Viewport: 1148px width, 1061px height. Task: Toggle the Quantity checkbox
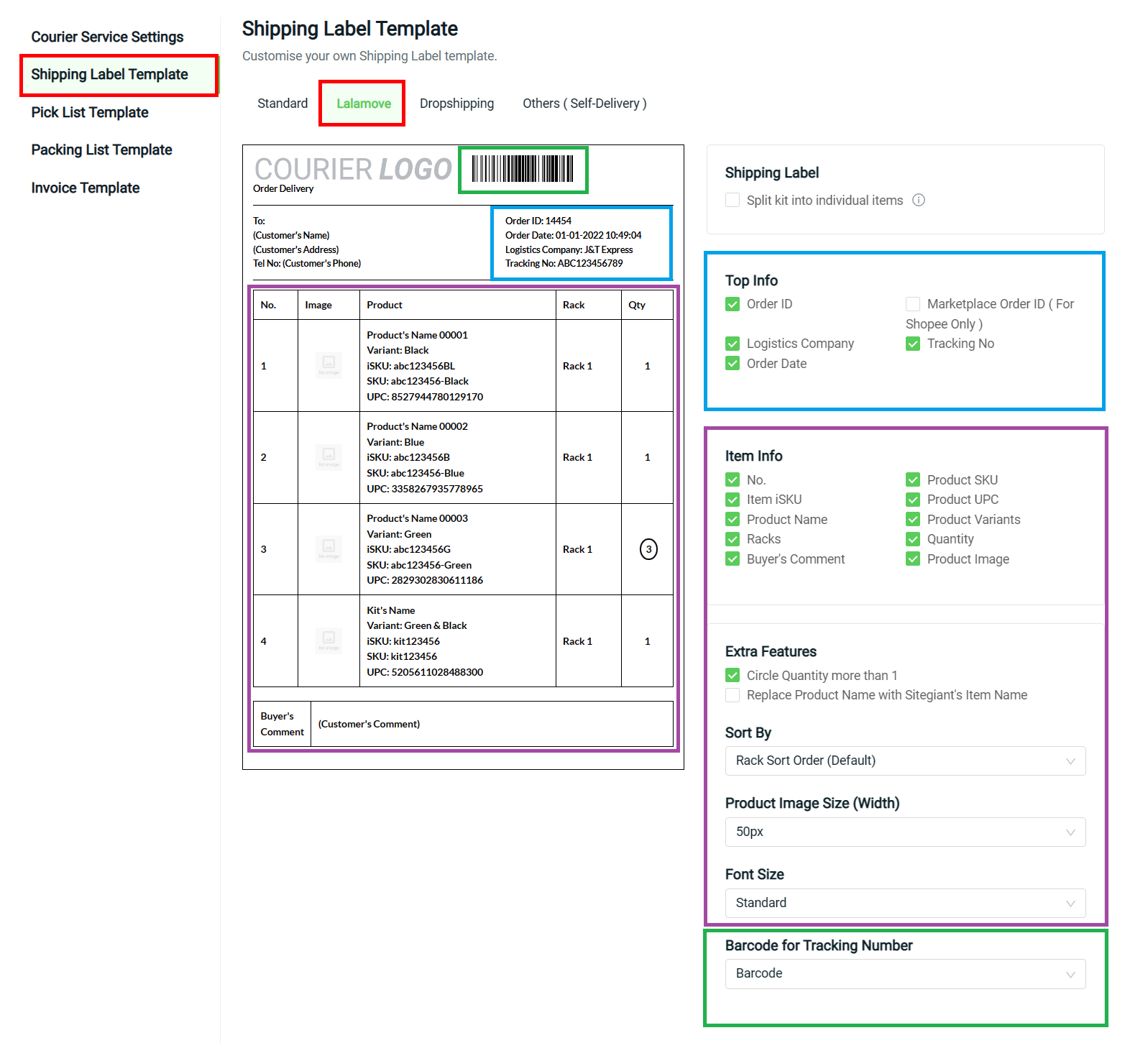[913, 539]
